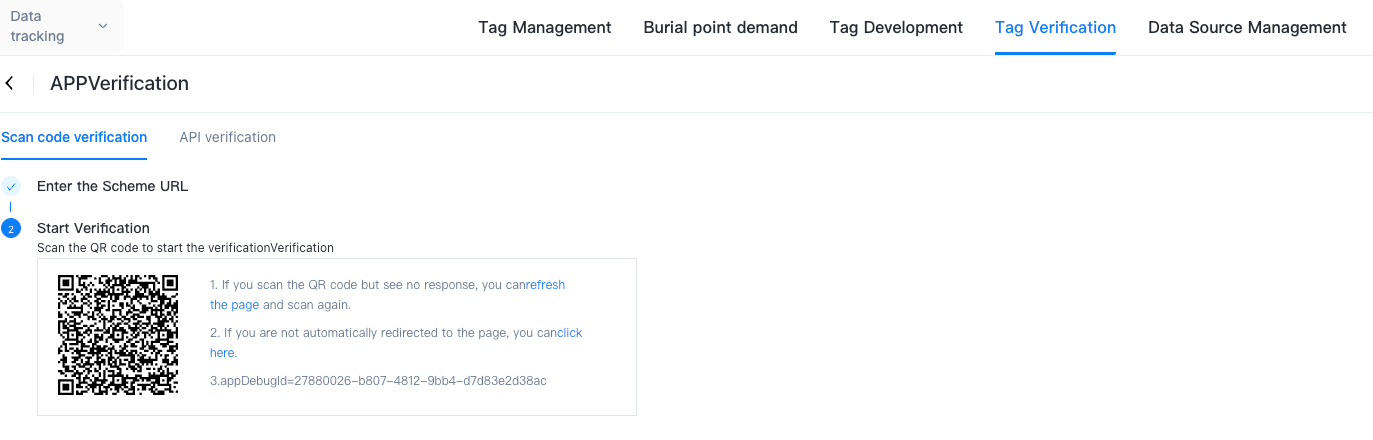1373x440 pixels.
Task: Click the 'Scan the QR code' subtitle
Action: pyautogui.click(x=185, y=247)
